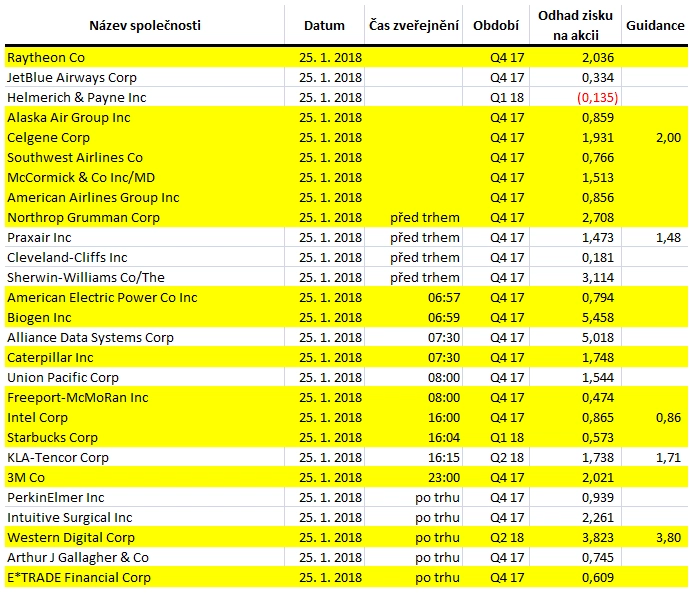The width and height of the screenshot is (694, 593).
Task: Click Raytheon's estimate value '2,036'
Action: (x=598, y=58)
